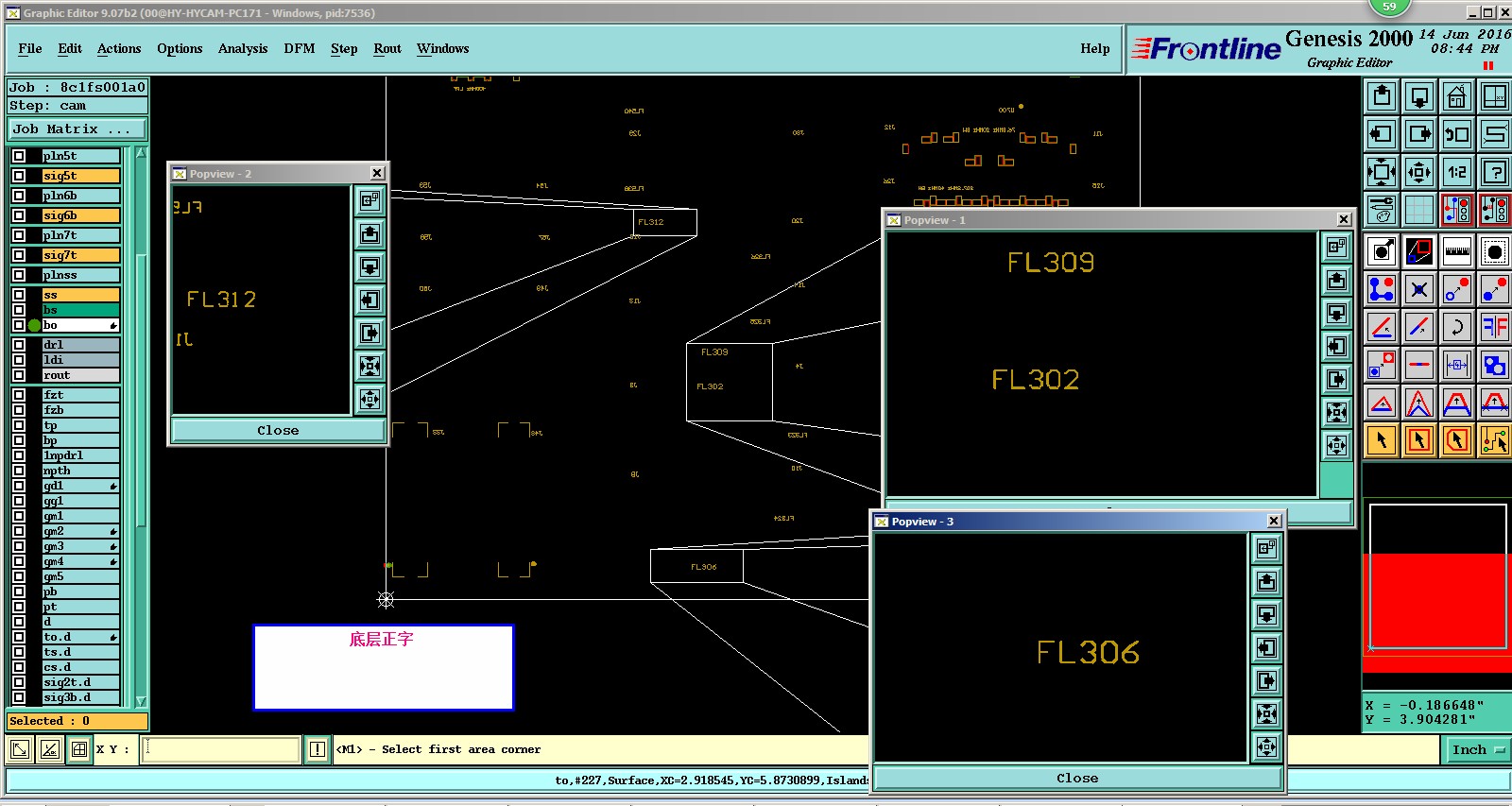The image size is (1512, 806).
Task: Click the pan left icon in the right toolbar
Action: pos(1382,134)
